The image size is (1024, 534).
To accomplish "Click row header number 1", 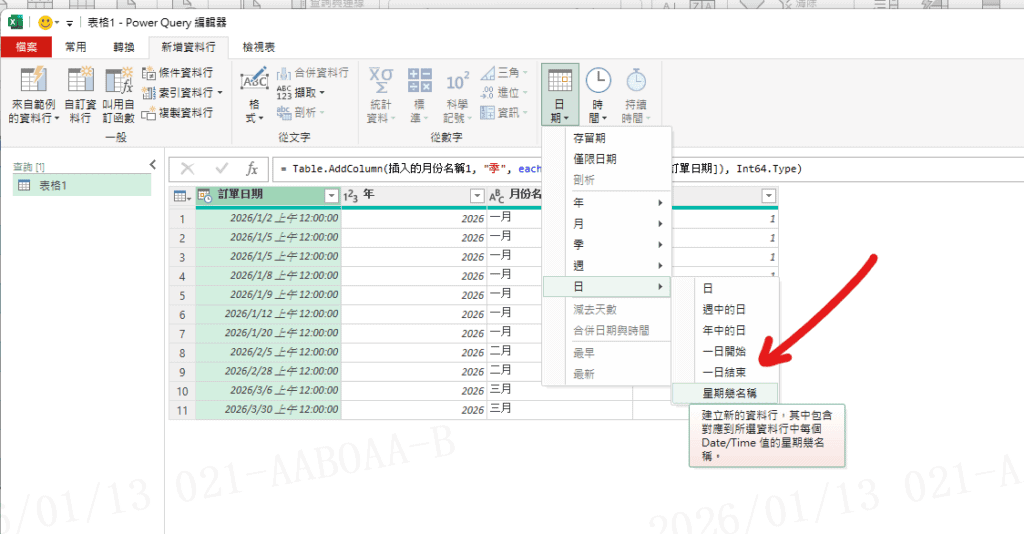I will point(182,219).
